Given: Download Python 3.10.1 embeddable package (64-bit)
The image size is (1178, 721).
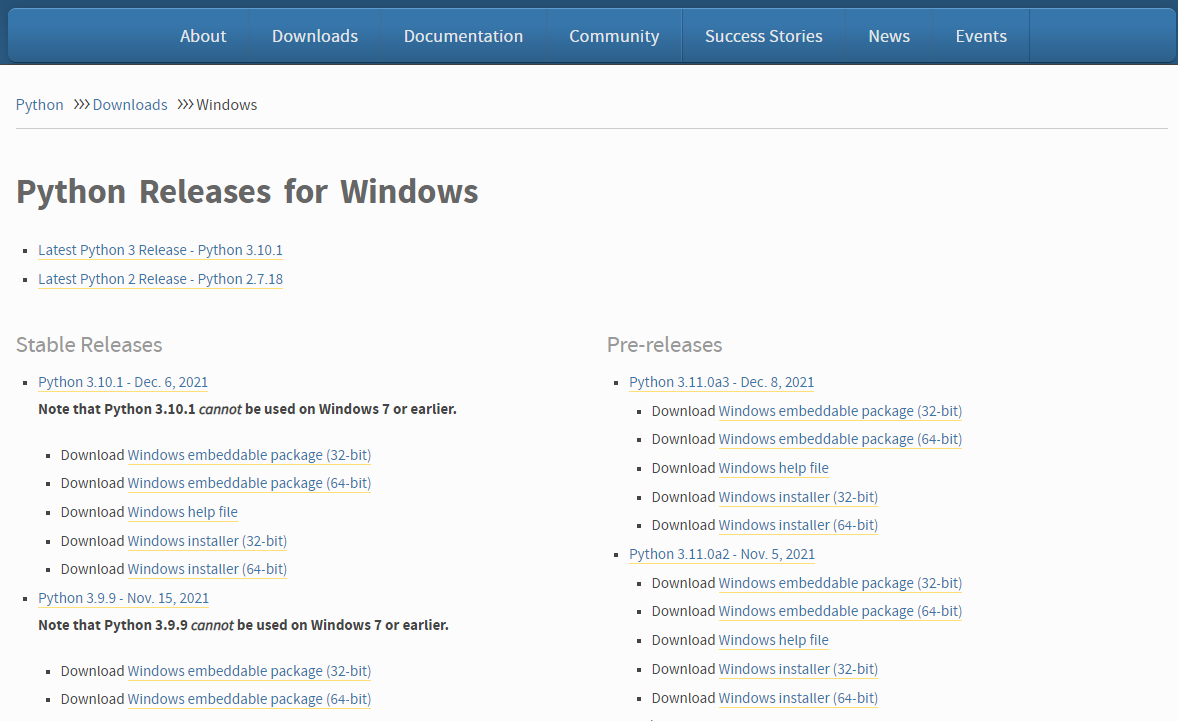Looking at the screenshot, I should (249, 483).
